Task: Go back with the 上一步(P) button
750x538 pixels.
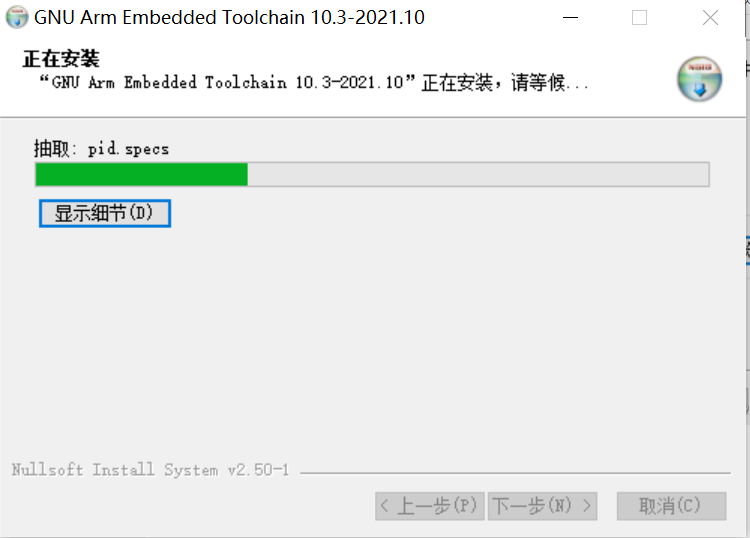Action: (x=430, y=506)
